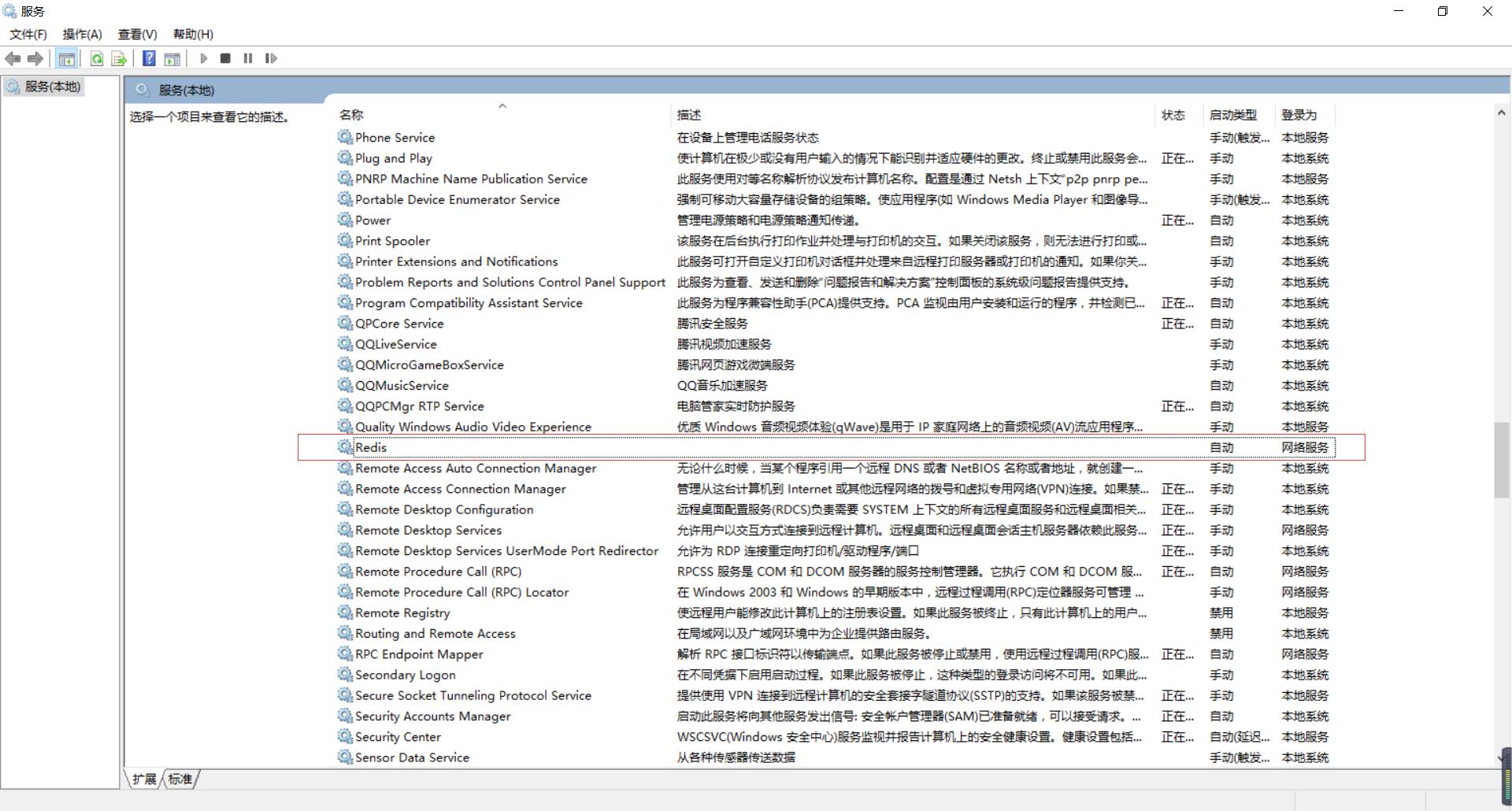The width and height of the screenshot is (1512, 811).
Task: Click the QQ音乐加速服务 description text
Action: [721, 385]
